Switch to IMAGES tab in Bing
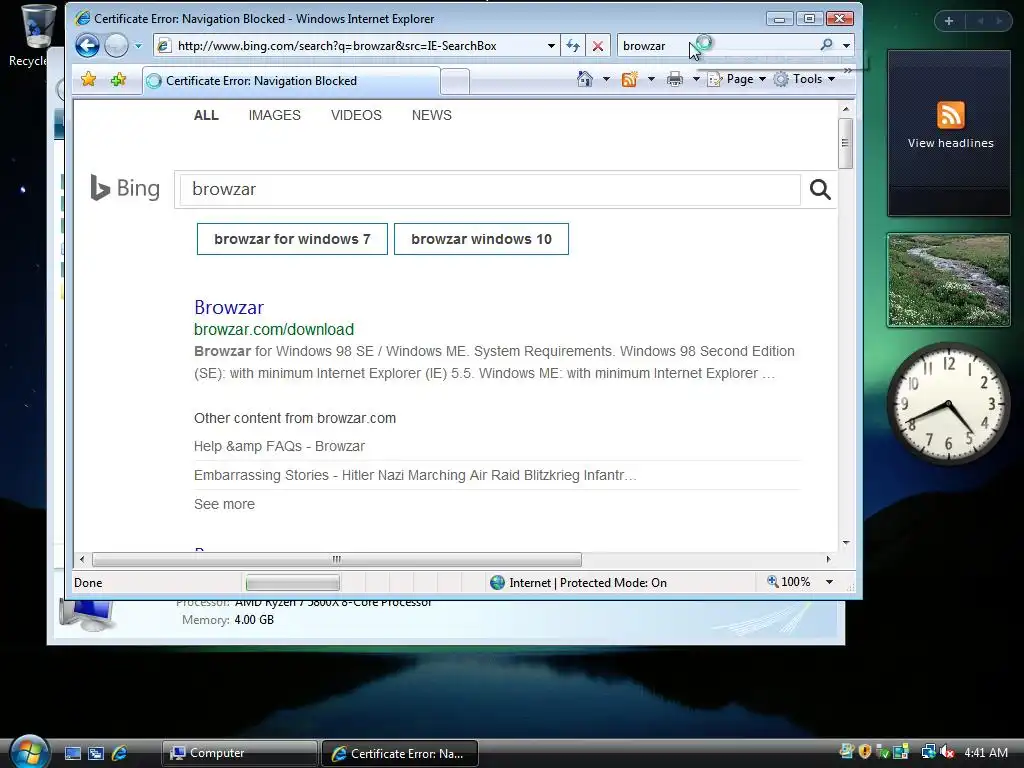This screenshot has height=768, width=1024. click(274, 115)
